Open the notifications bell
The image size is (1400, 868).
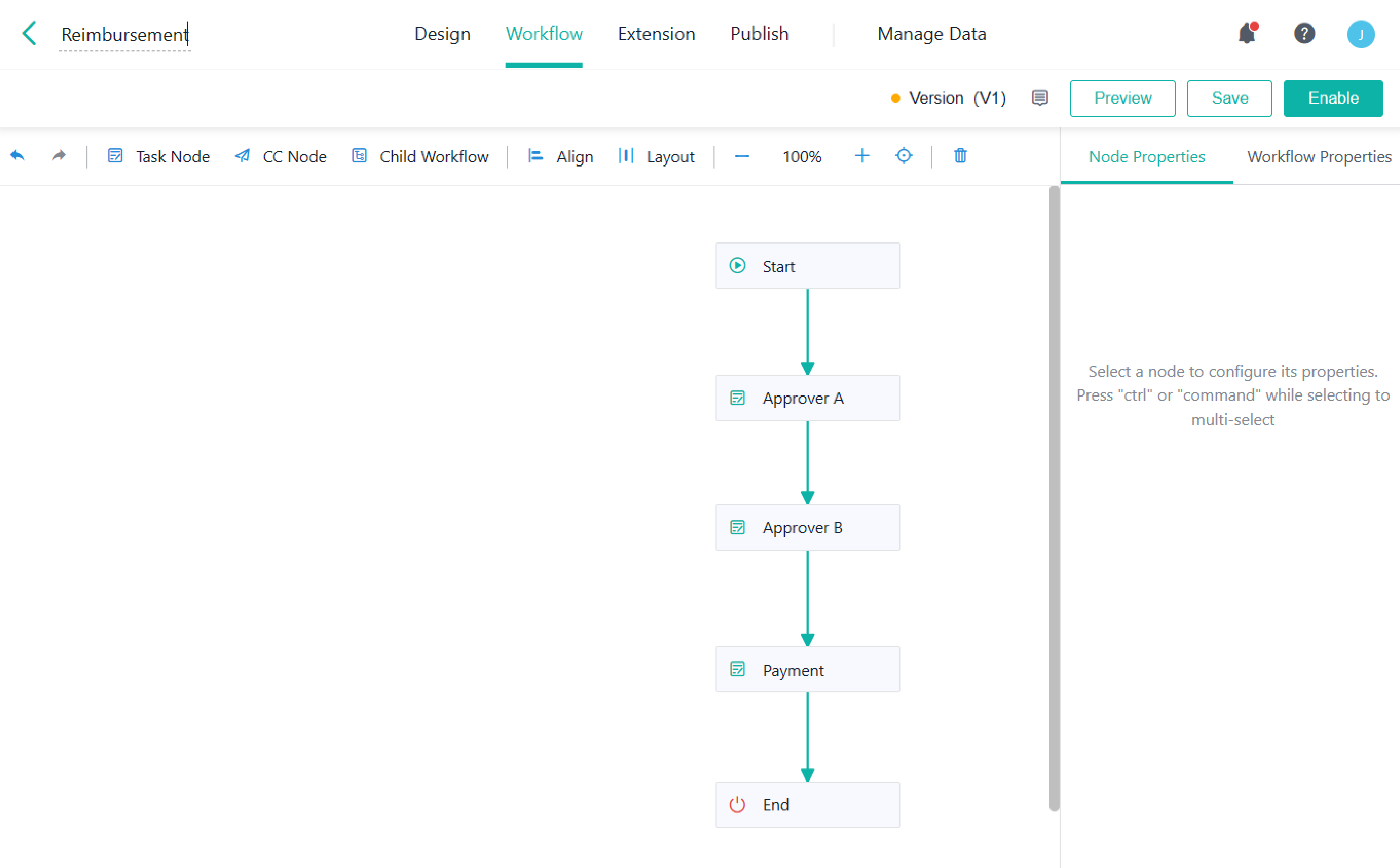1246,33
